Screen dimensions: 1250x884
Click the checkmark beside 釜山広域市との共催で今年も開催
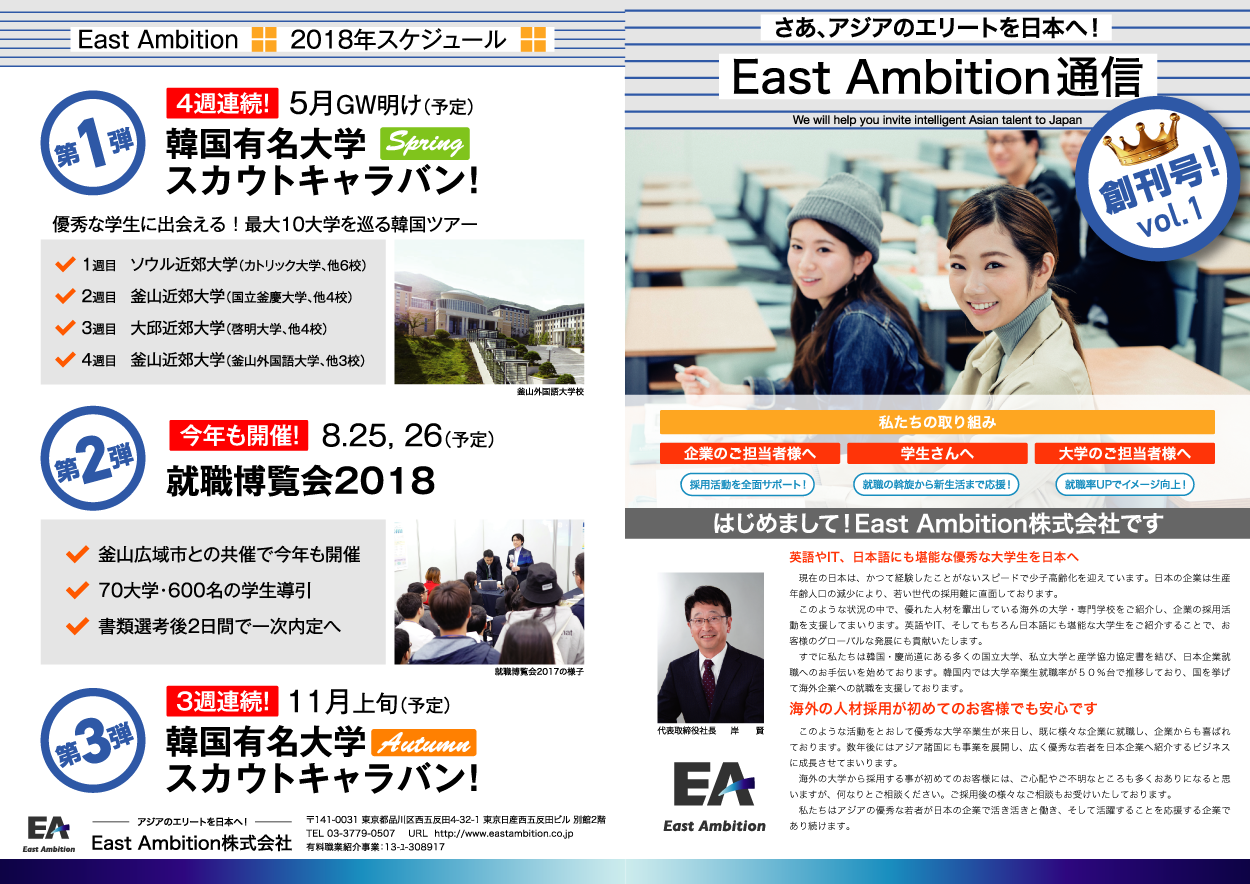(x=77, y=554)
